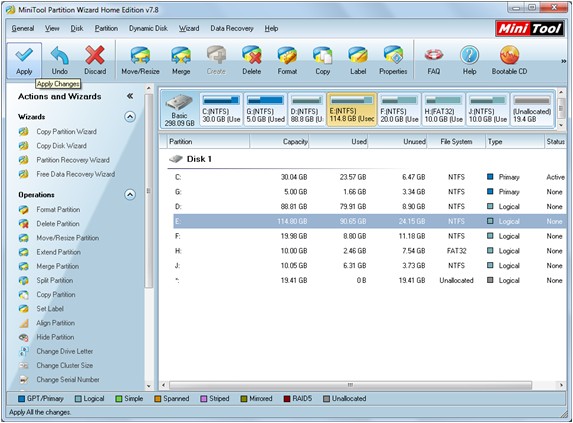Open Help from the toolbar
This screenshot has height=423, width=573.
tap(469, 61)
